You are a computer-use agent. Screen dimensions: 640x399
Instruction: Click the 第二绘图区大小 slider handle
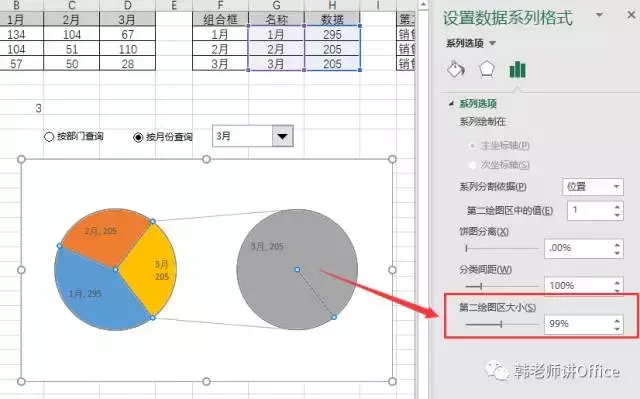tap(501, 324)
